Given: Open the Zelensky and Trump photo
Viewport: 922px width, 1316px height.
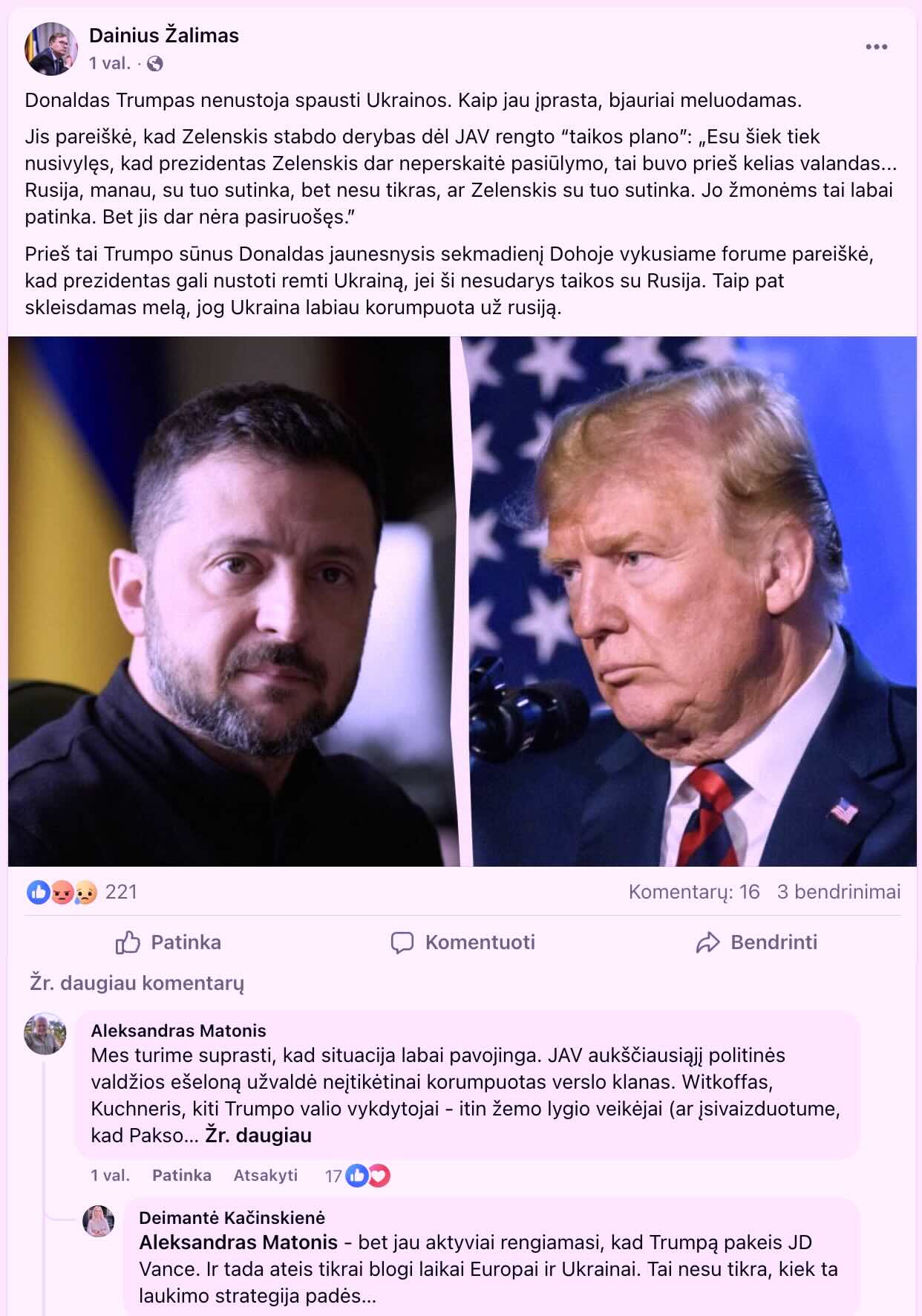Looking at the screenshot, I should 462,602.
